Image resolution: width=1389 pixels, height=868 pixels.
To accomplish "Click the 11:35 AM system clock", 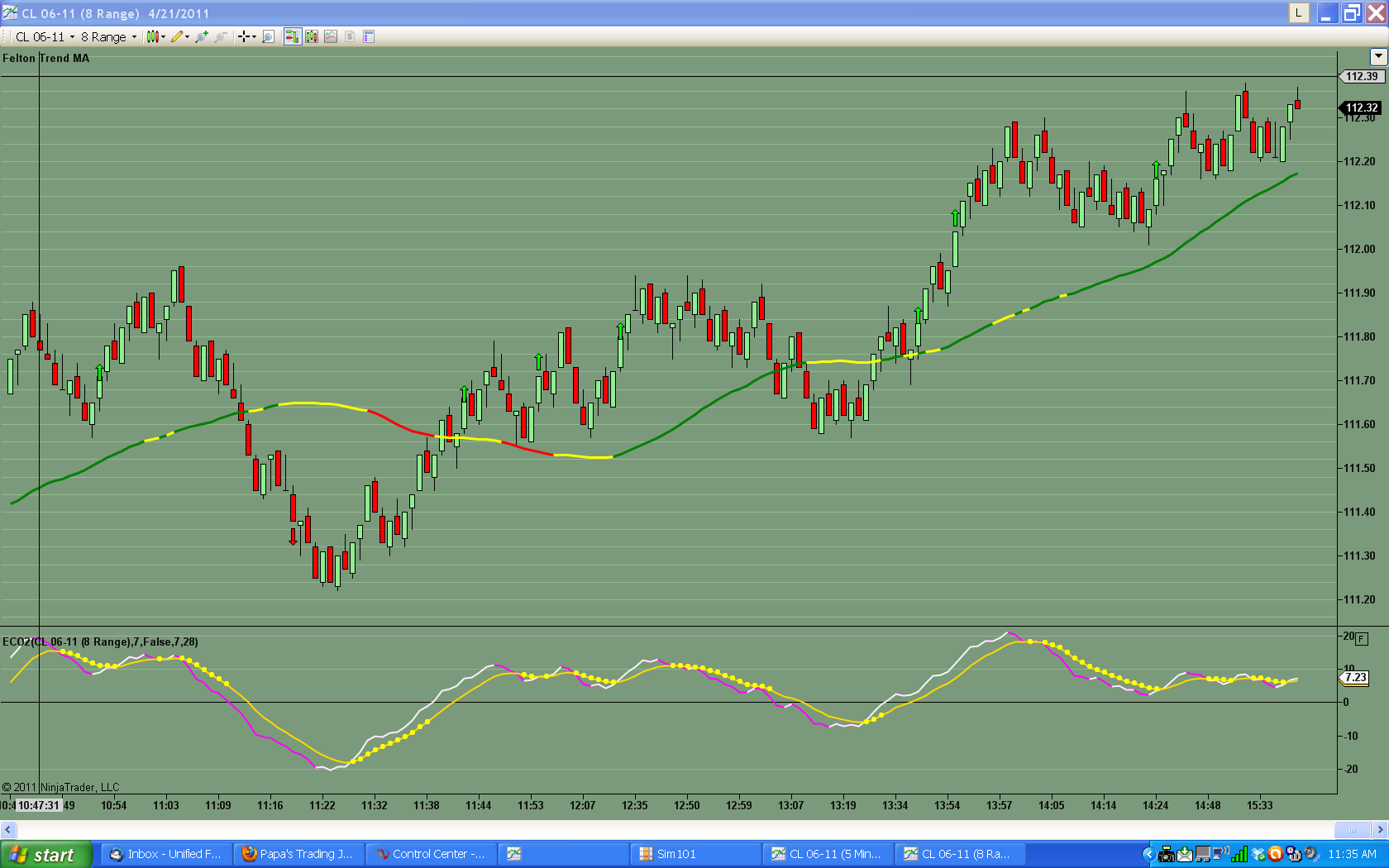I will click(x=1352, y=854).
